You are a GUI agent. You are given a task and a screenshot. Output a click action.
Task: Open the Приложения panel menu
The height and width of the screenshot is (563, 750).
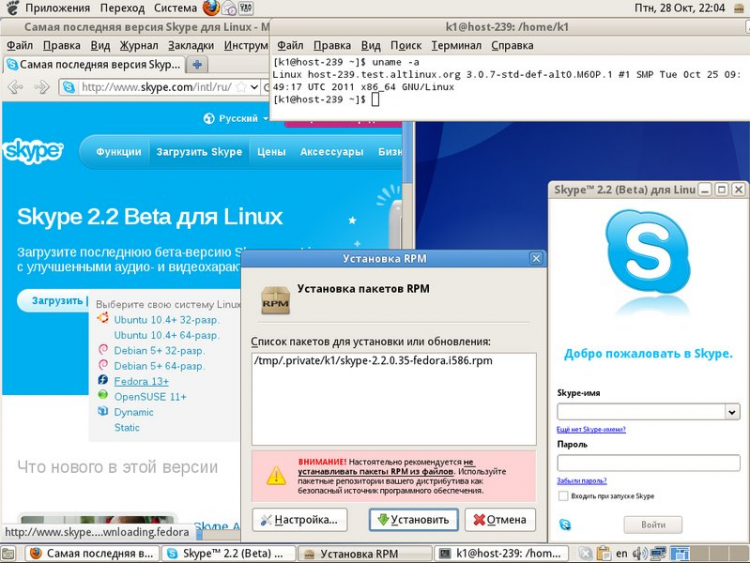coord(57,8)
